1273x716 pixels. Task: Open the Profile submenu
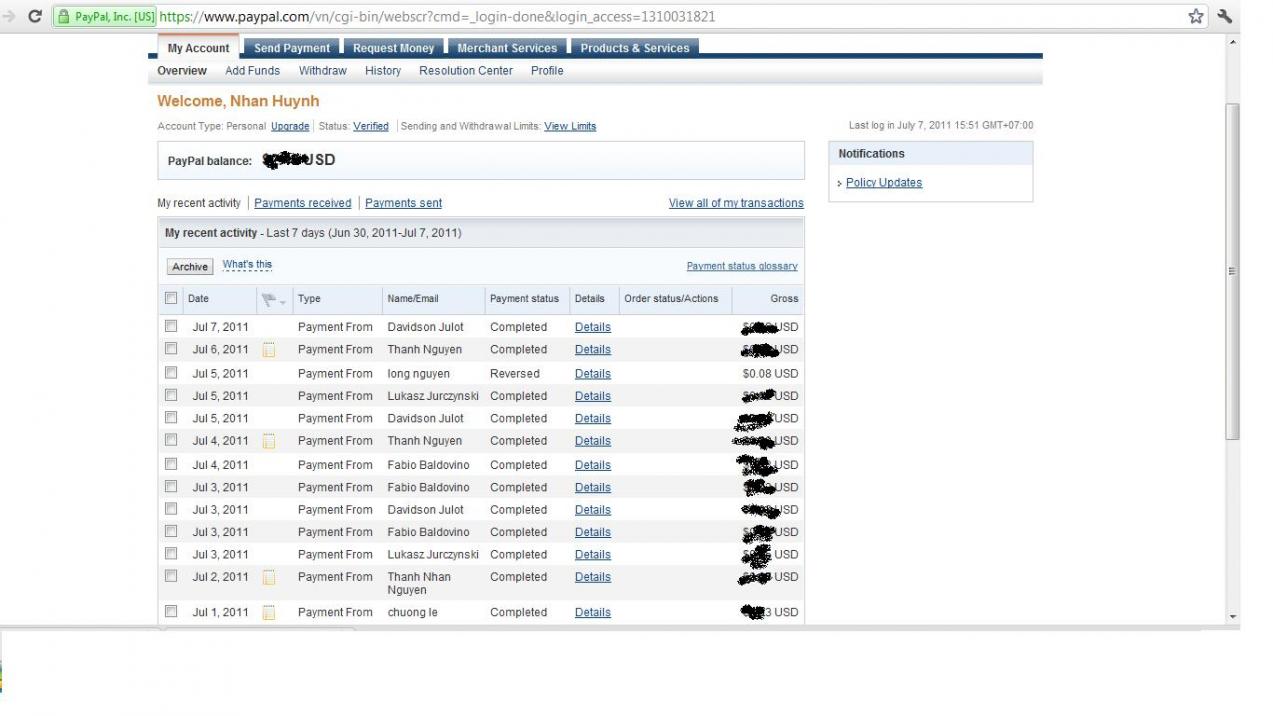(547, 71)
